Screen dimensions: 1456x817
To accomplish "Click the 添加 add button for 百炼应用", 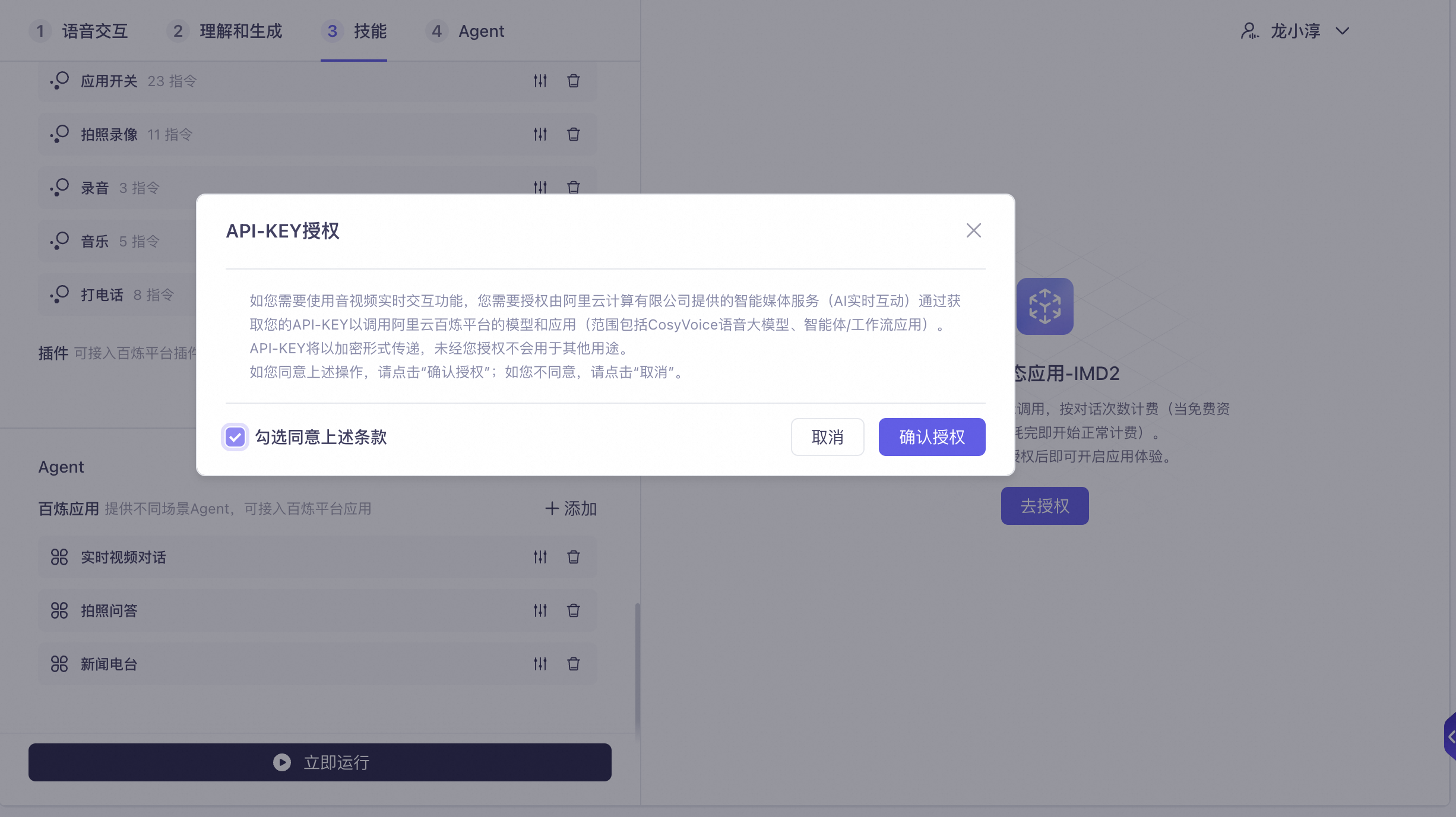I will 571,508.
